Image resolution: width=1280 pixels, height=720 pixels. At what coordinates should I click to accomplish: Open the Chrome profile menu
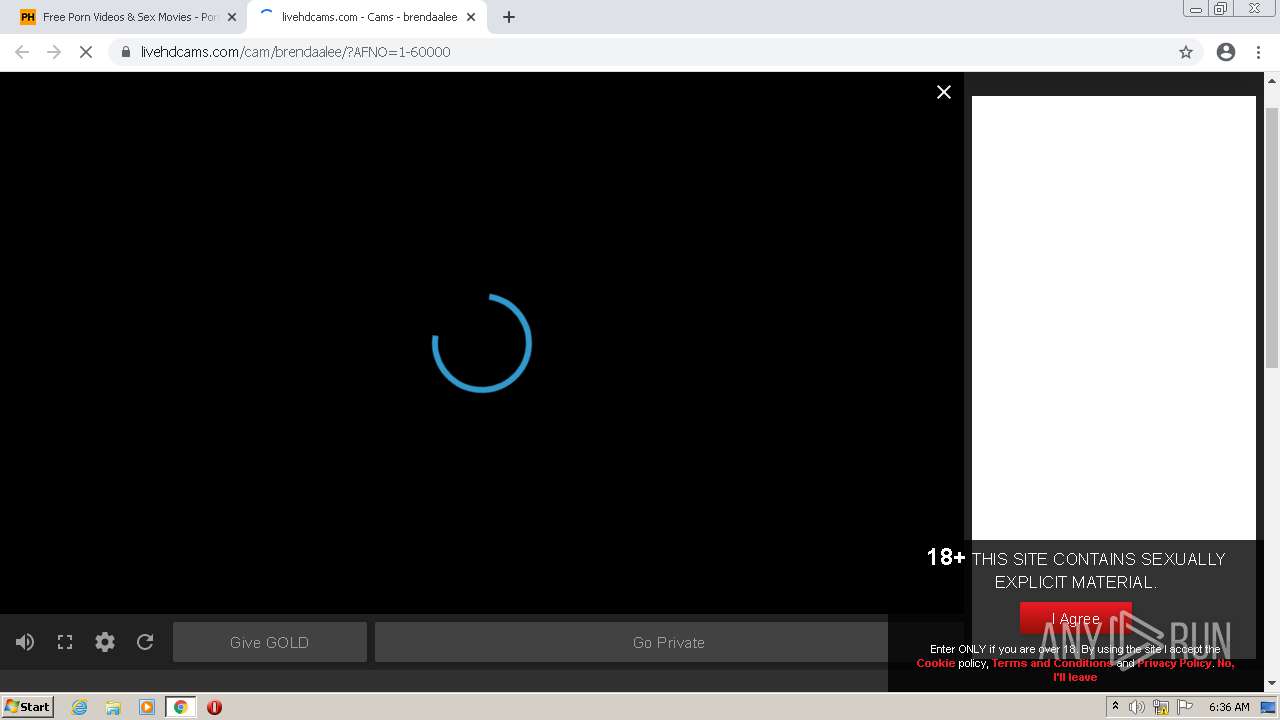point(1226,52)
